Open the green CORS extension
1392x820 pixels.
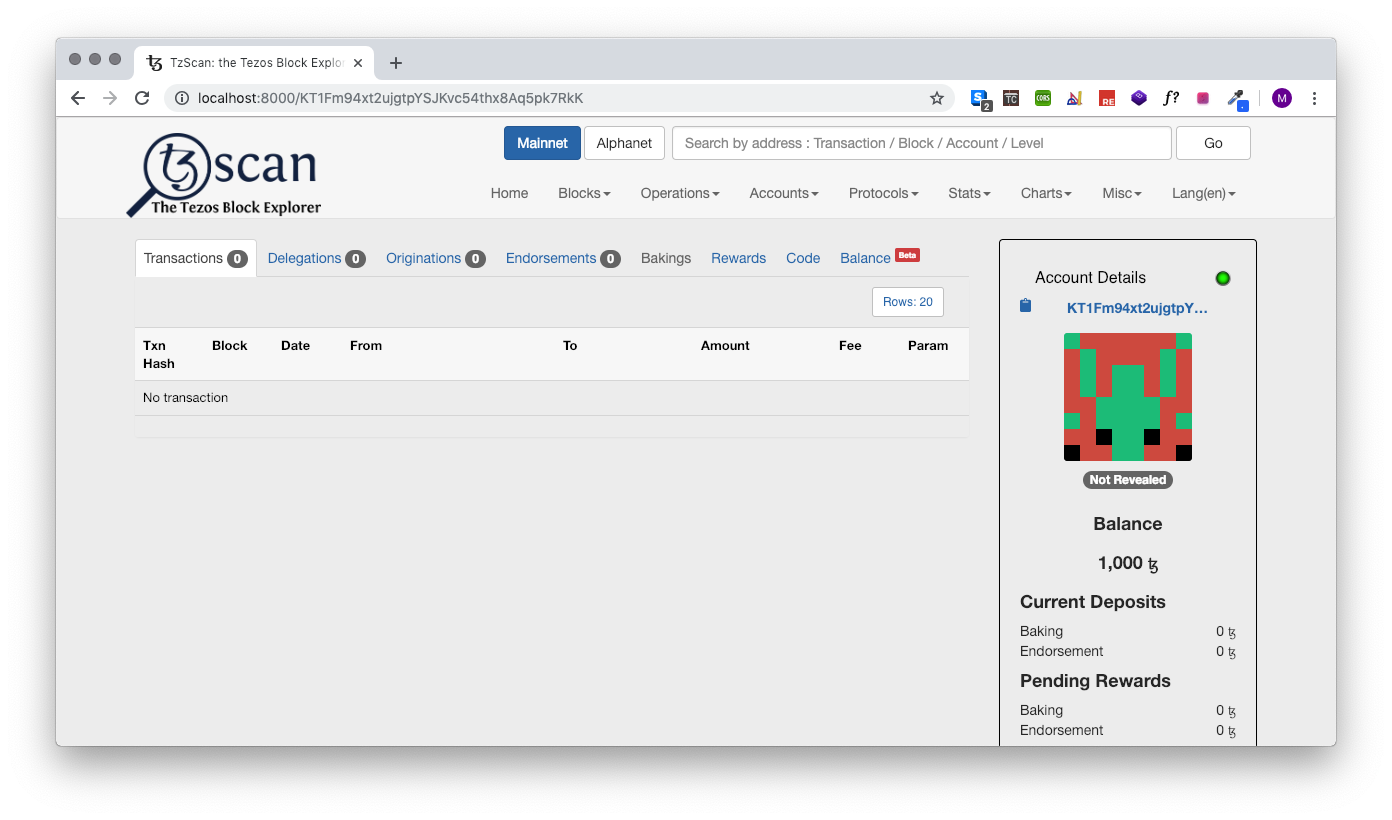tap(1043, 98)
